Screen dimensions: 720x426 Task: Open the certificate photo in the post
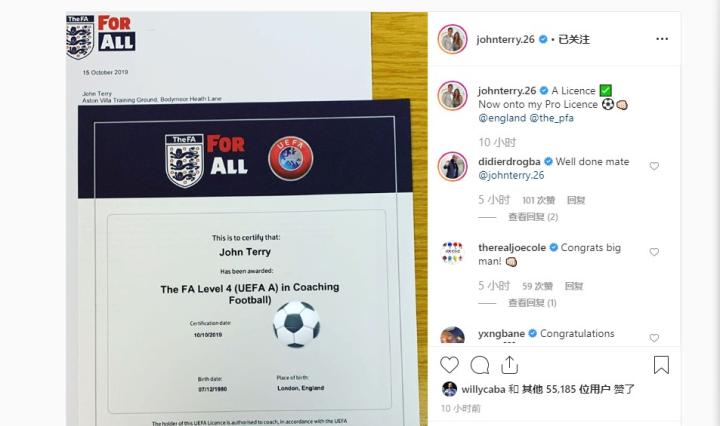click(x=247, y=219)
